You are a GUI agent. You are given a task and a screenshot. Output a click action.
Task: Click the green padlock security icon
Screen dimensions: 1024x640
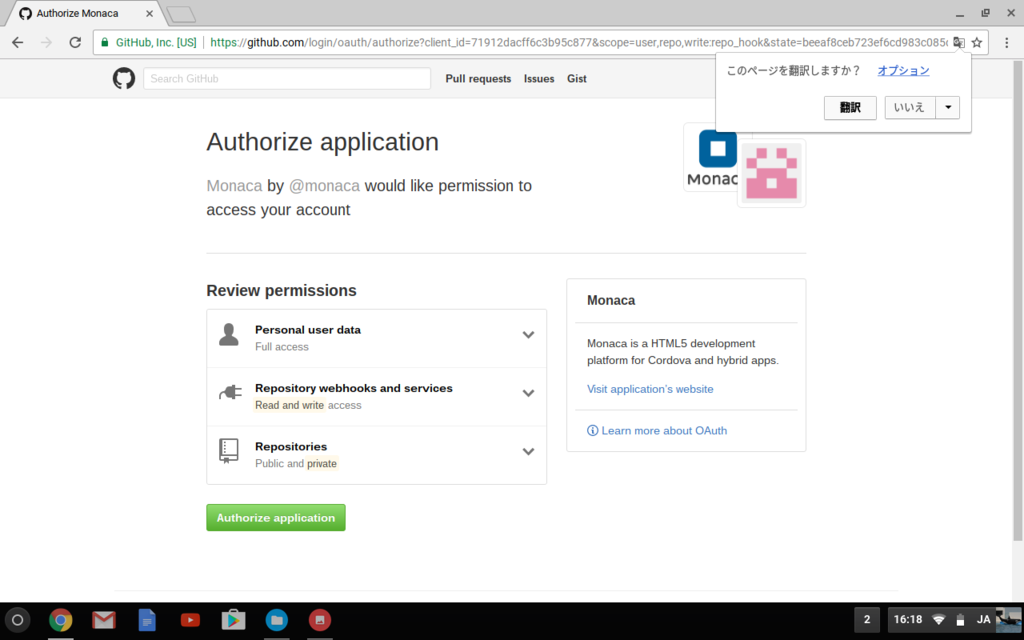pyautogui.click(x=104, y=42)
